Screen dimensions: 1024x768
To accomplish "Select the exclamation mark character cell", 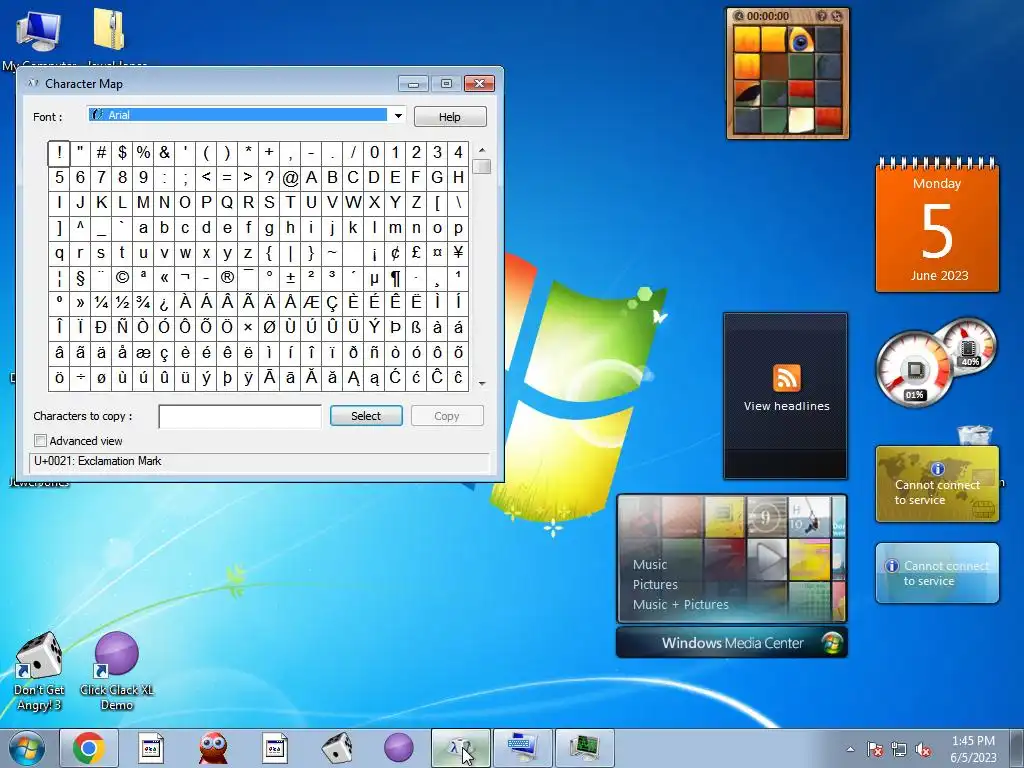I will point(59,153).
